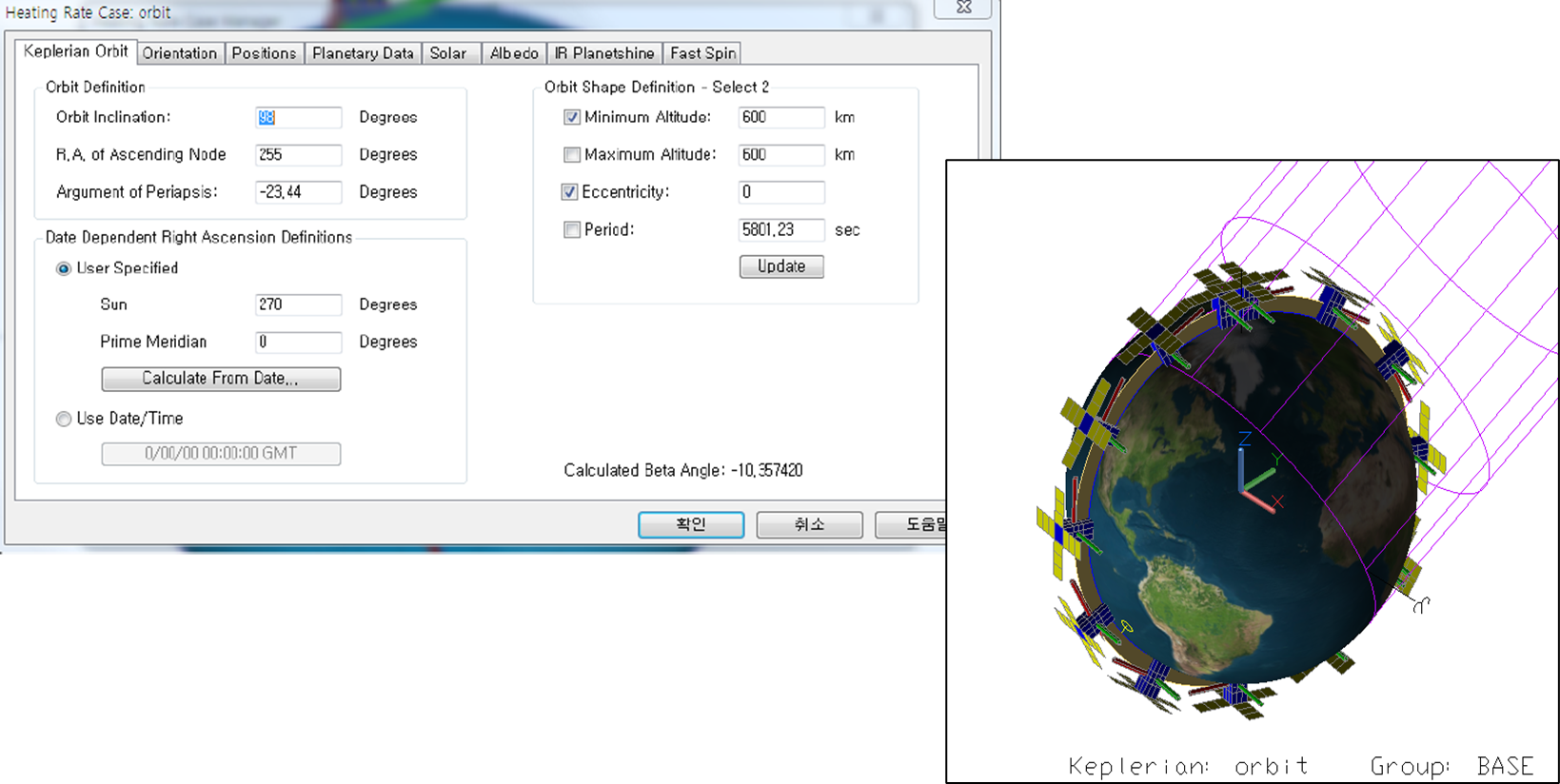Screen dimensions: 1560x784
Task: Open the IR Planetshine tab
Action: (x=604, y=53)
